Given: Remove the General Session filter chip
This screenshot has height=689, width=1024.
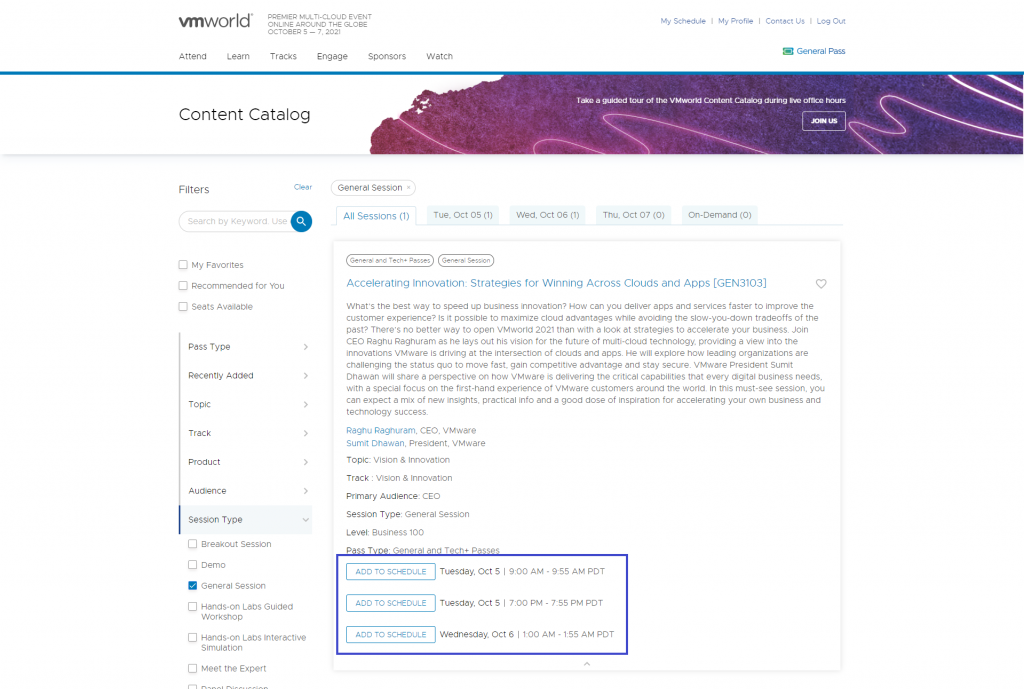Looking at the screenshot, I should click(x=408, y=188).
